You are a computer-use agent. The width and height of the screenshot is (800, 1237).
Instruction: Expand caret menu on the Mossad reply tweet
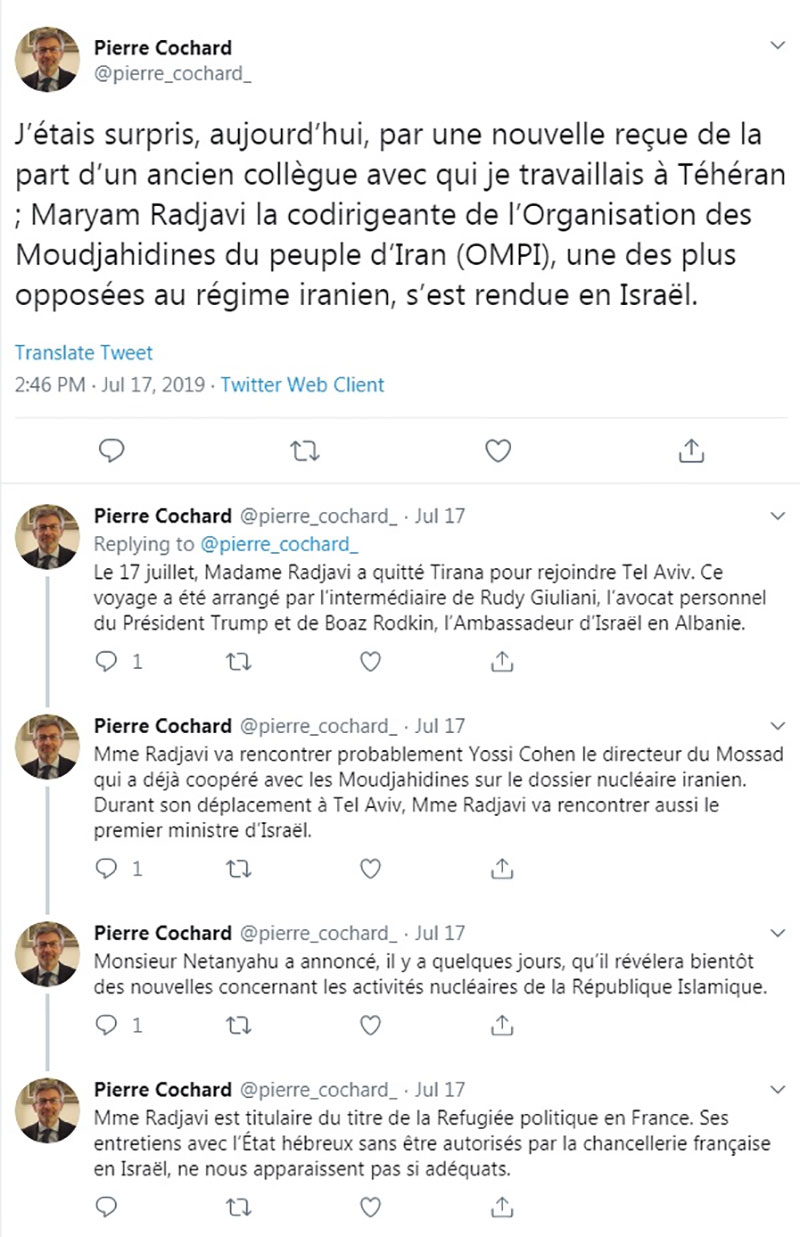pos(778,725)
